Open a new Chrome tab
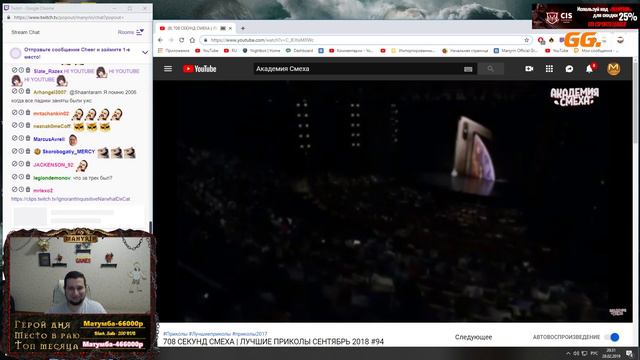Screen dimensions: 640x360 pyautogui.click(x=243, y=28)
